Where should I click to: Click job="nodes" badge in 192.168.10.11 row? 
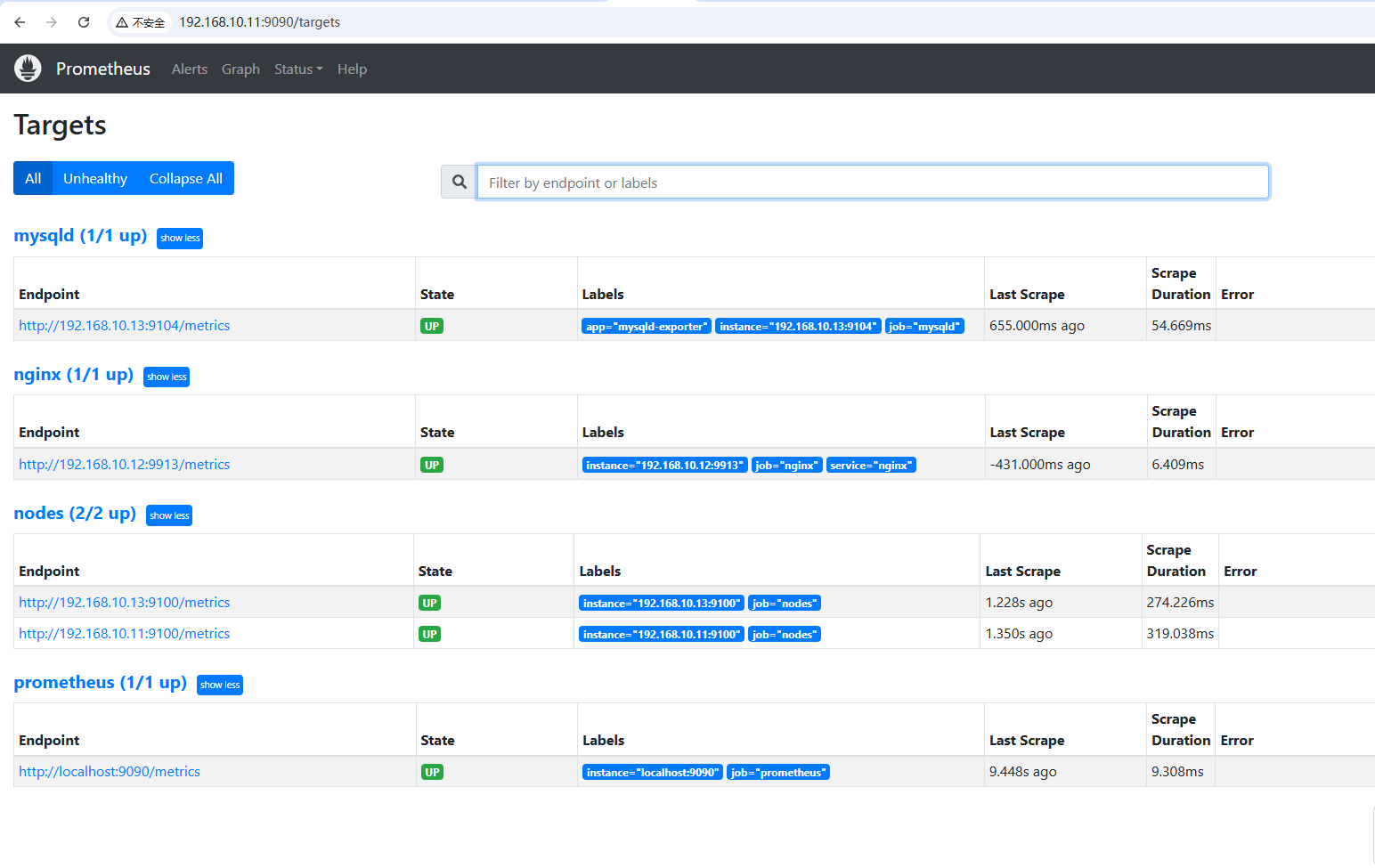[x=785, y=635]
